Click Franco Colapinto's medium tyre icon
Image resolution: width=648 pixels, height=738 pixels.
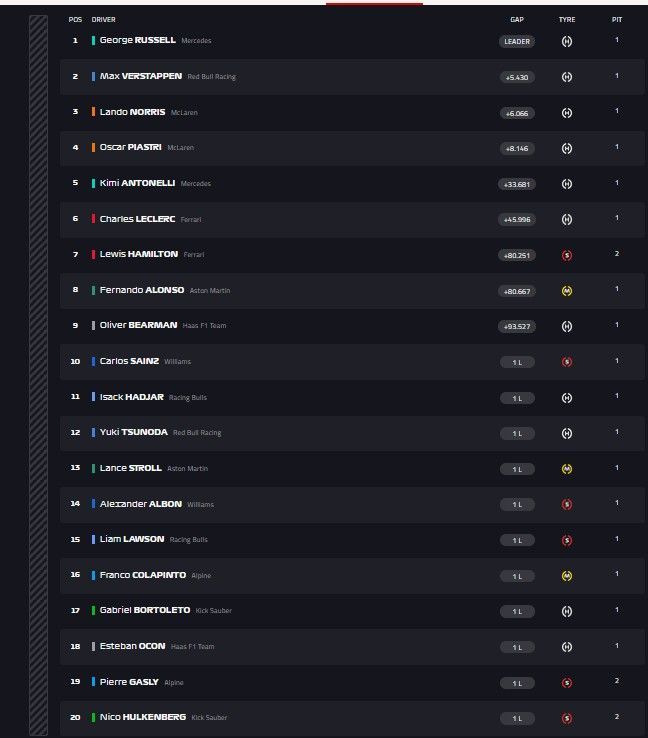coord(567,576)
